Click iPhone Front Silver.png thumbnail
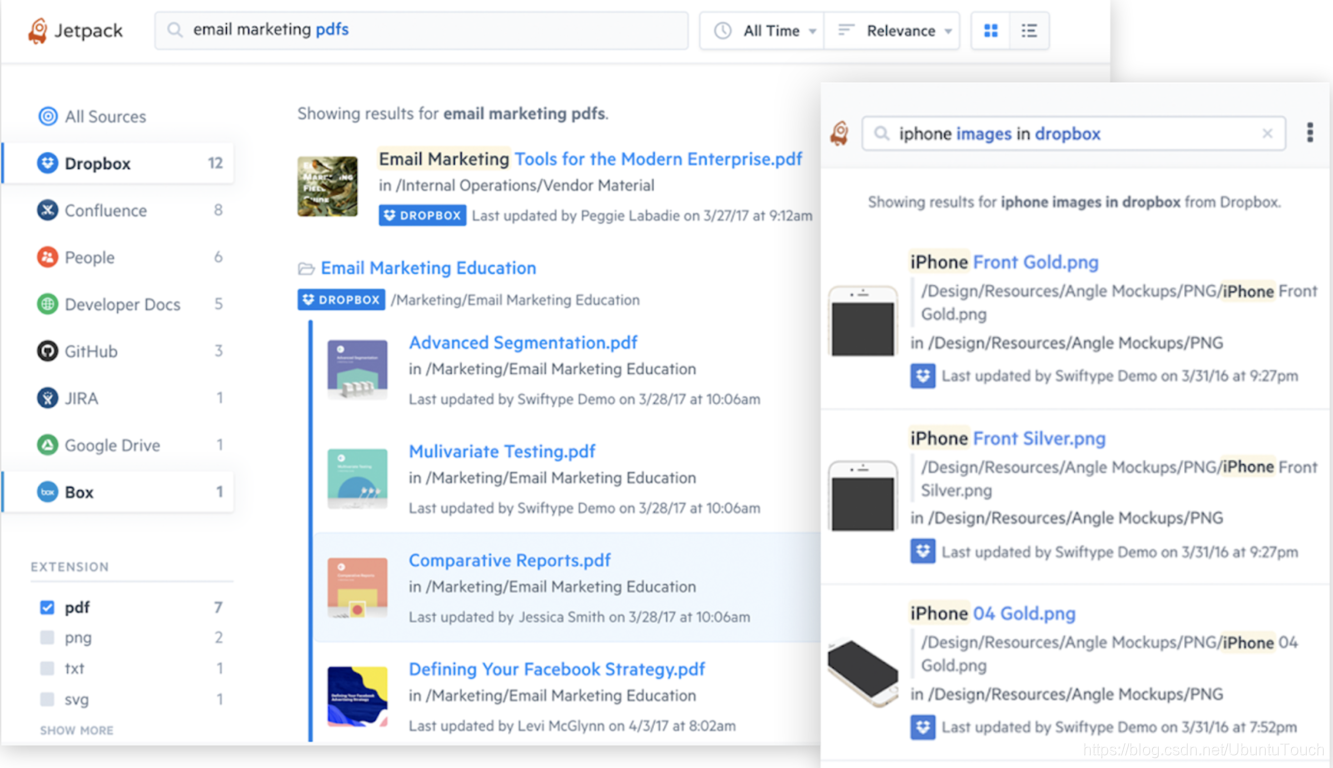 coord(863,496)
